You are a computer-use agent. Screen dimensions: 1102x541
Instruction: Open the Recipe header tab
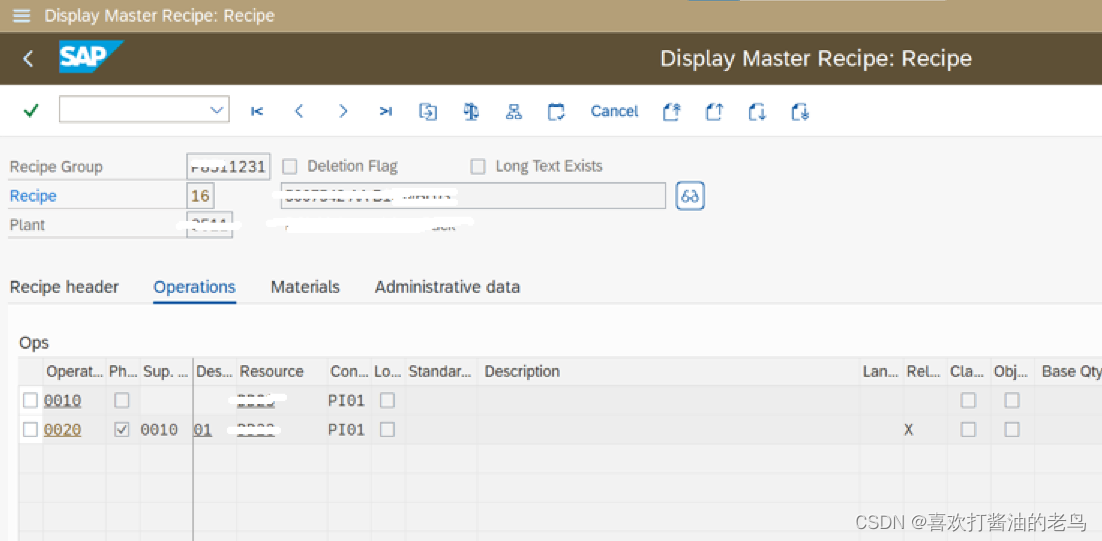[64, 287]
